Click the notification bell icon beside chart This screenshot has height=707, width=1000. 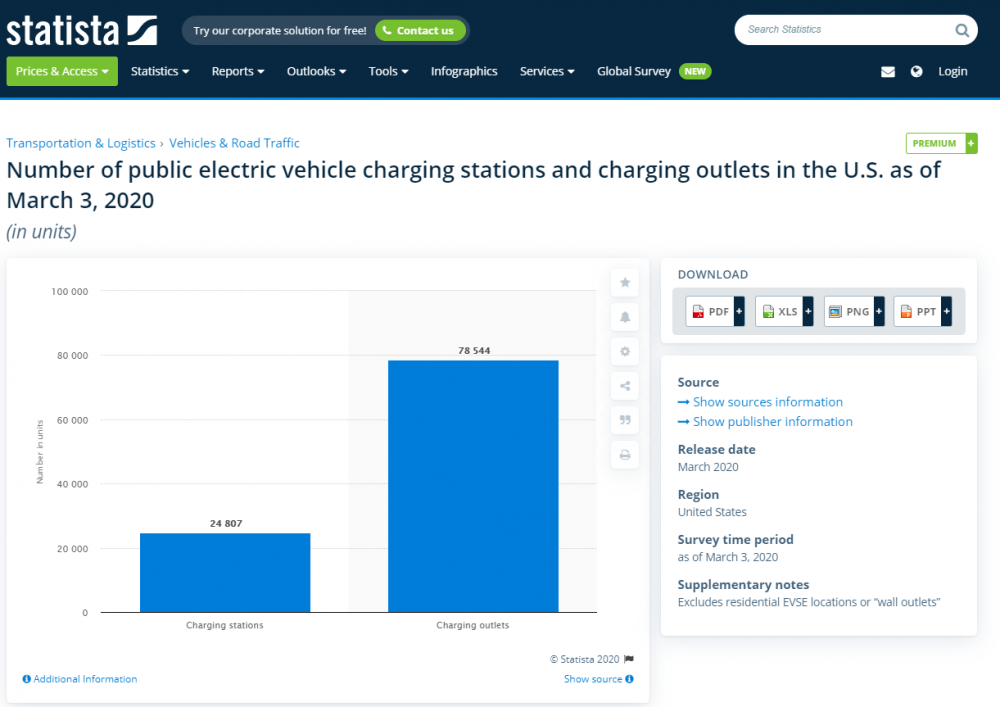click(625, 317)
